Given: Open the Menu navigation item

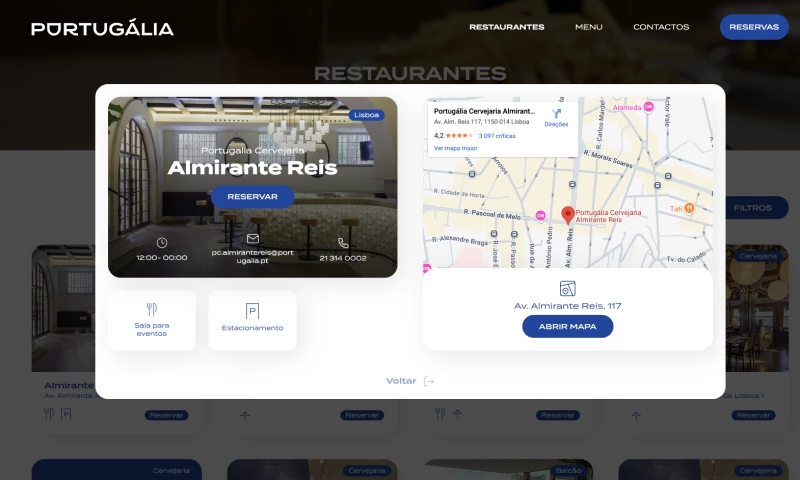Looking at the screenshot, I should [589, 27].
